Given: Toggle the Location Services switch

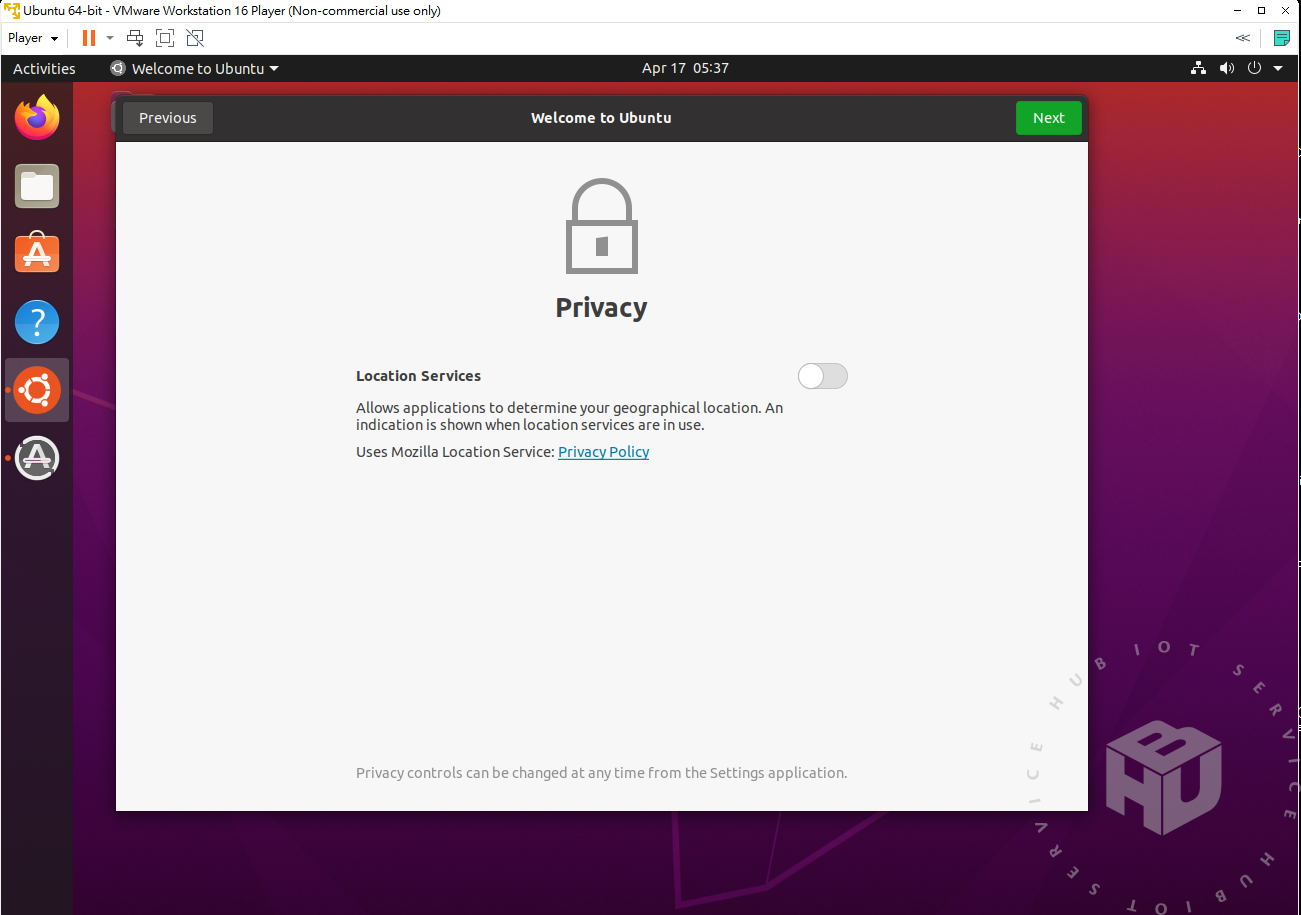Looking at the screenshot, I should [822, 376].
